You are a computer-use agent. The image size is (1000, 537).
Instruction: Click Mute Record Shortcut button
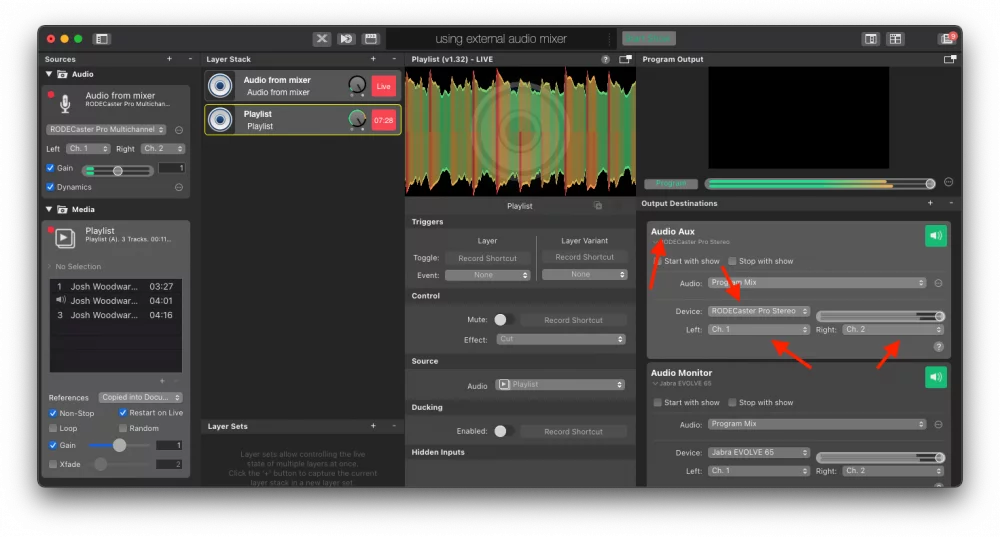click(x=573, y=320)
